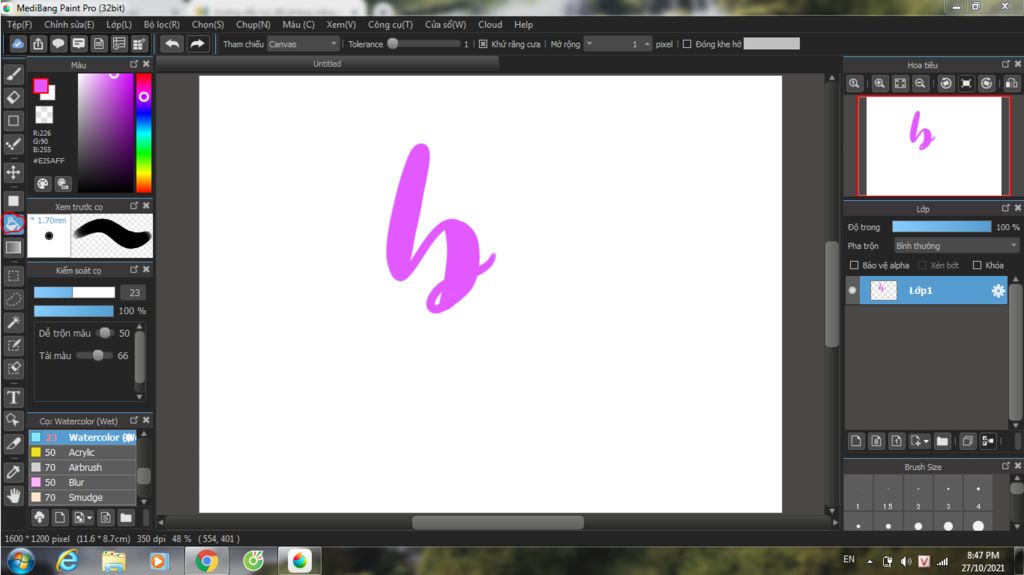Select Blur brush from list
The image size is (1024, 575).
point(82,482)
